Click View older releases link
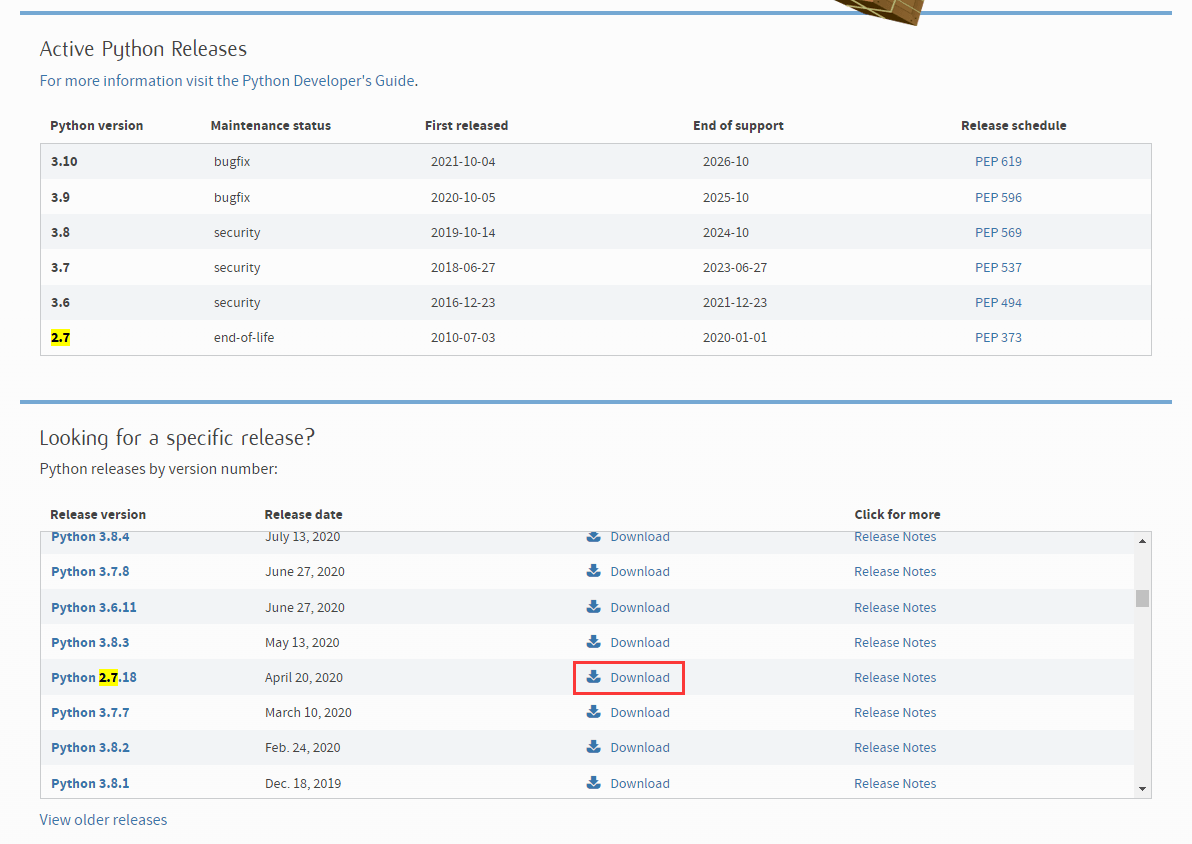1192x844 pixels. tap(103, 820)
